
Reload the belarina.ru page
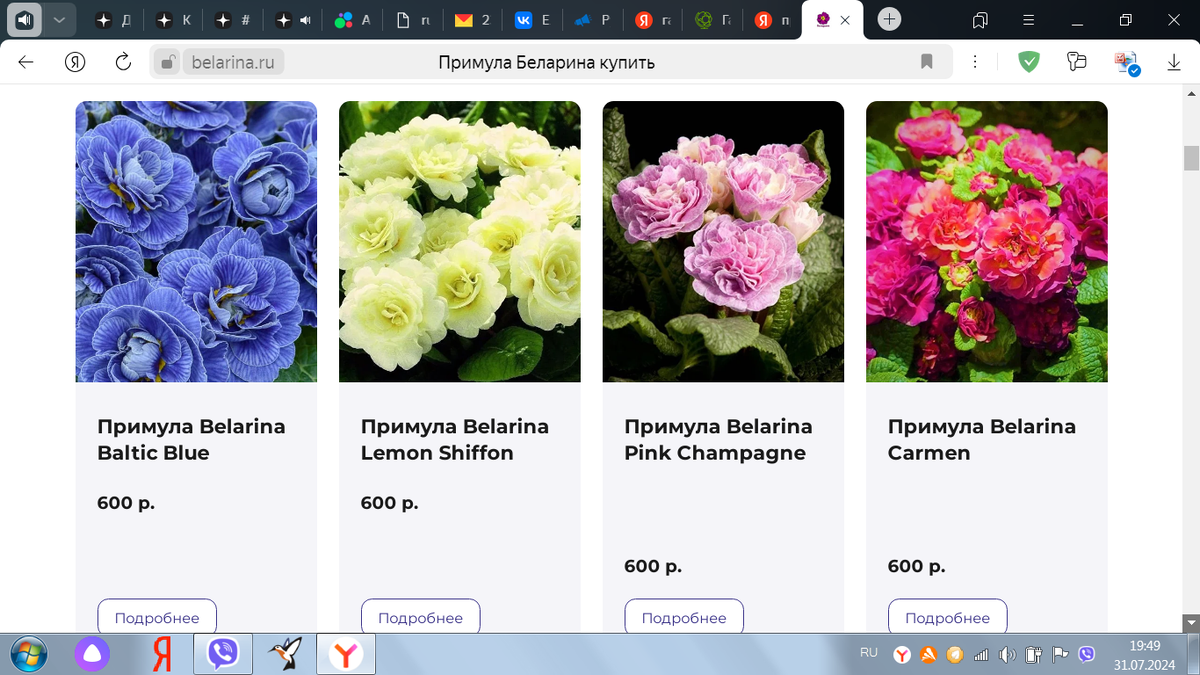(x=123, y=62)
